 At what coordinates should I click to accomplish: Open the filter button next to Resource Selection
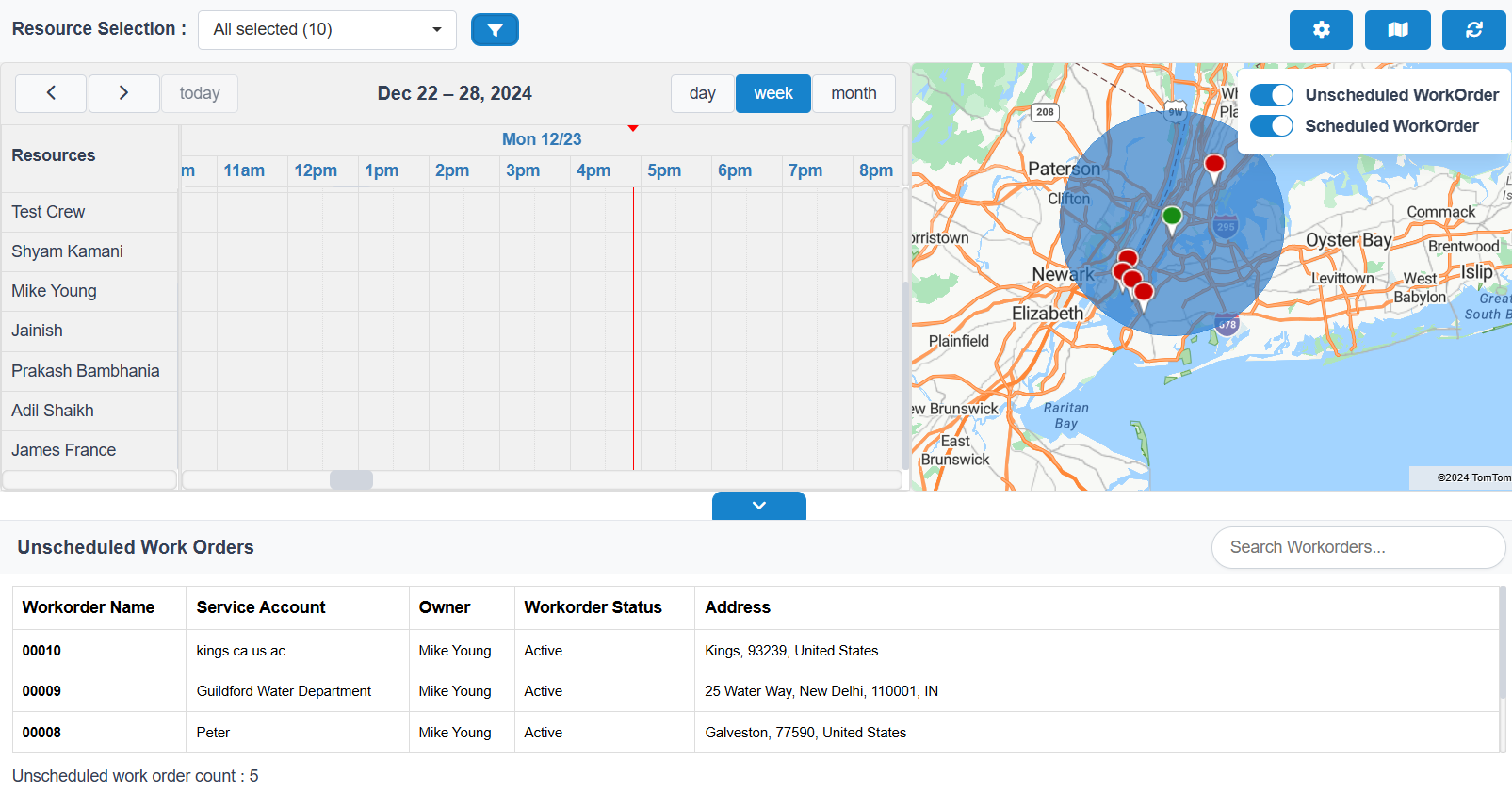[x=495, y=30]
